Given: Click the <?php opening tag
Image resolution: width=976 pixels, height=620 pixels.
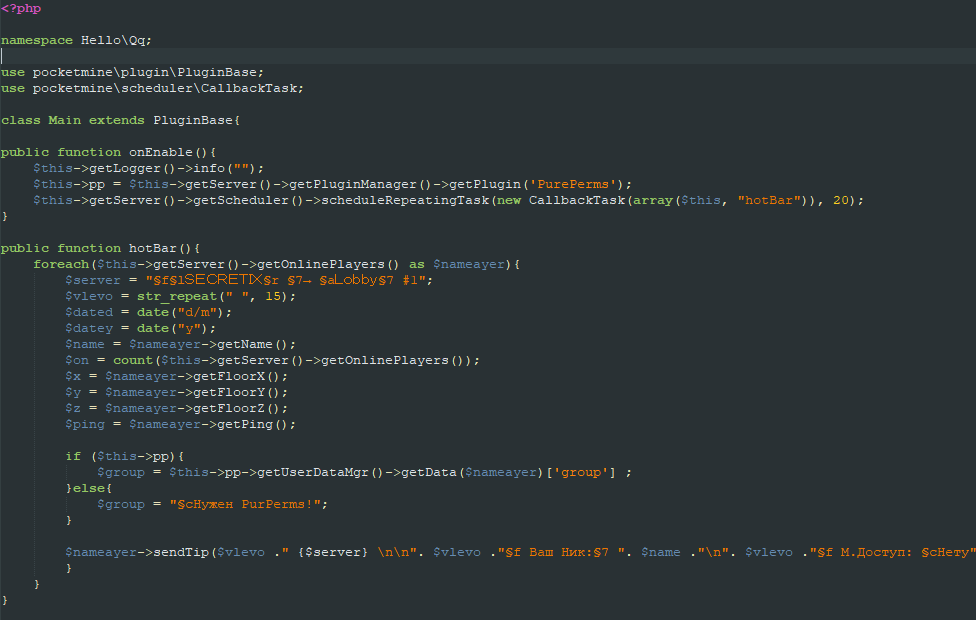Looking at the screenshot, I should (x=21, y=9).
